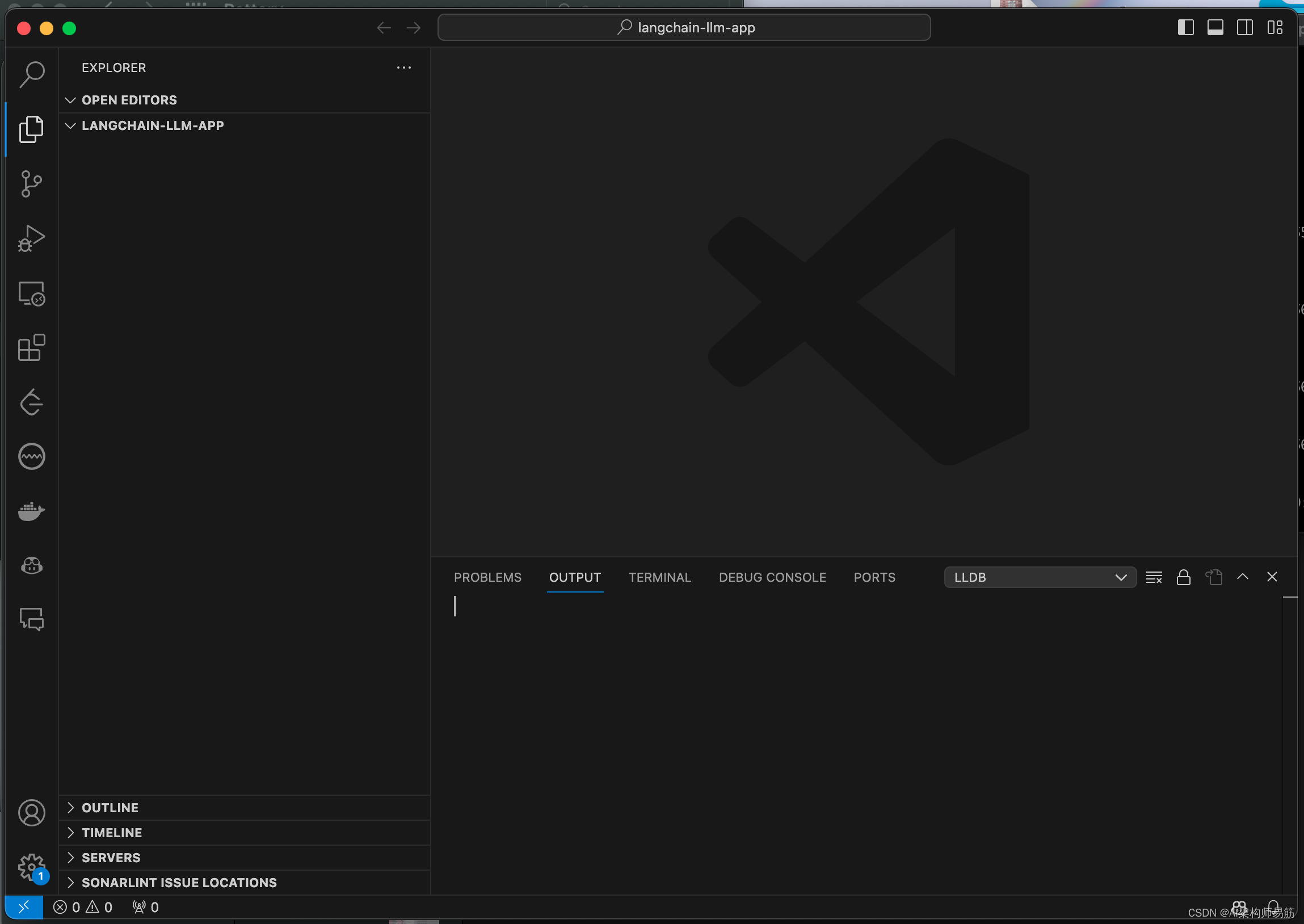1304x924 pixels.
Task: Toggle output auto scroll lock icon
Action: (1183, 577)
